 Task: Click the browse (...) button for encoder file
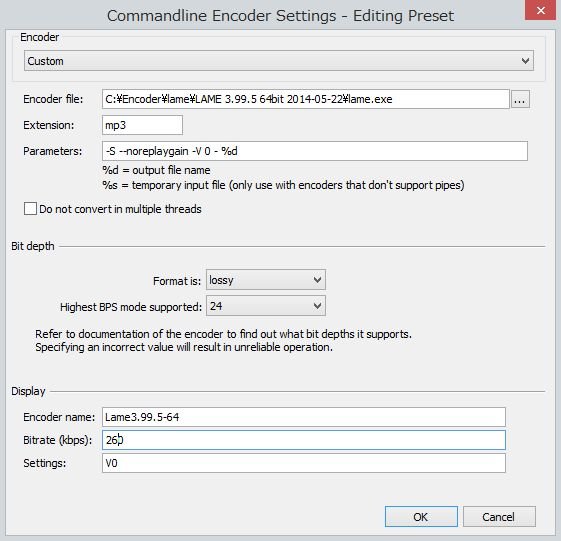[520, 99]
